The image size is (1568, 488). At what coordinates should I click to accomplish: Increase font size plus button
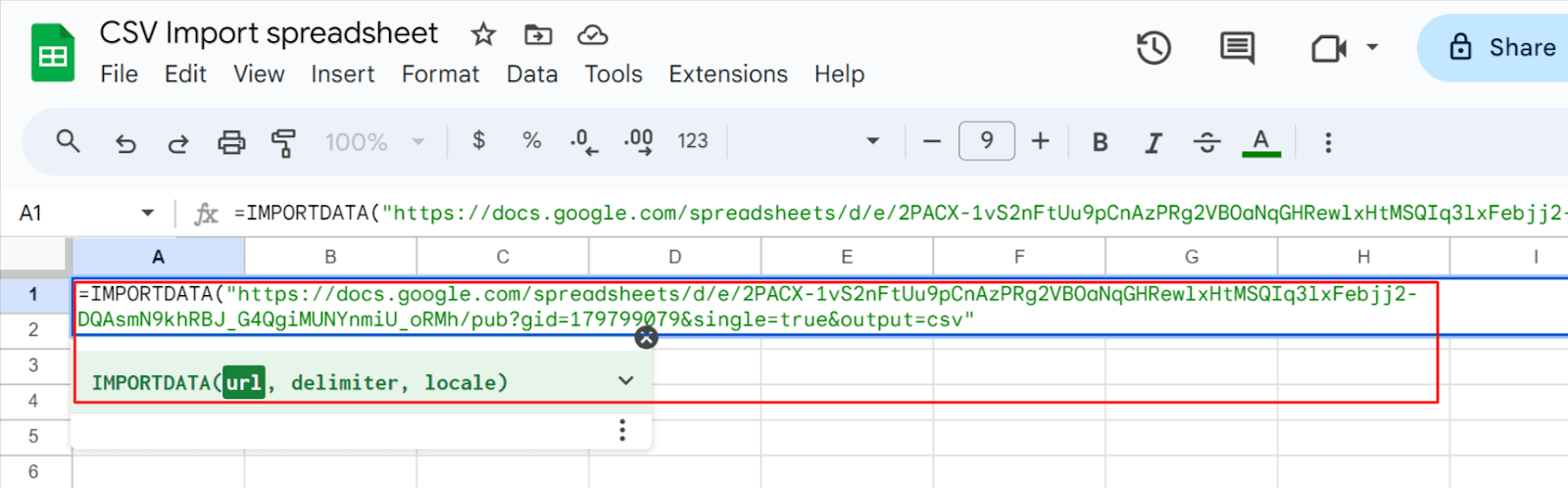pyautogui.click(x=1041, y=142)
